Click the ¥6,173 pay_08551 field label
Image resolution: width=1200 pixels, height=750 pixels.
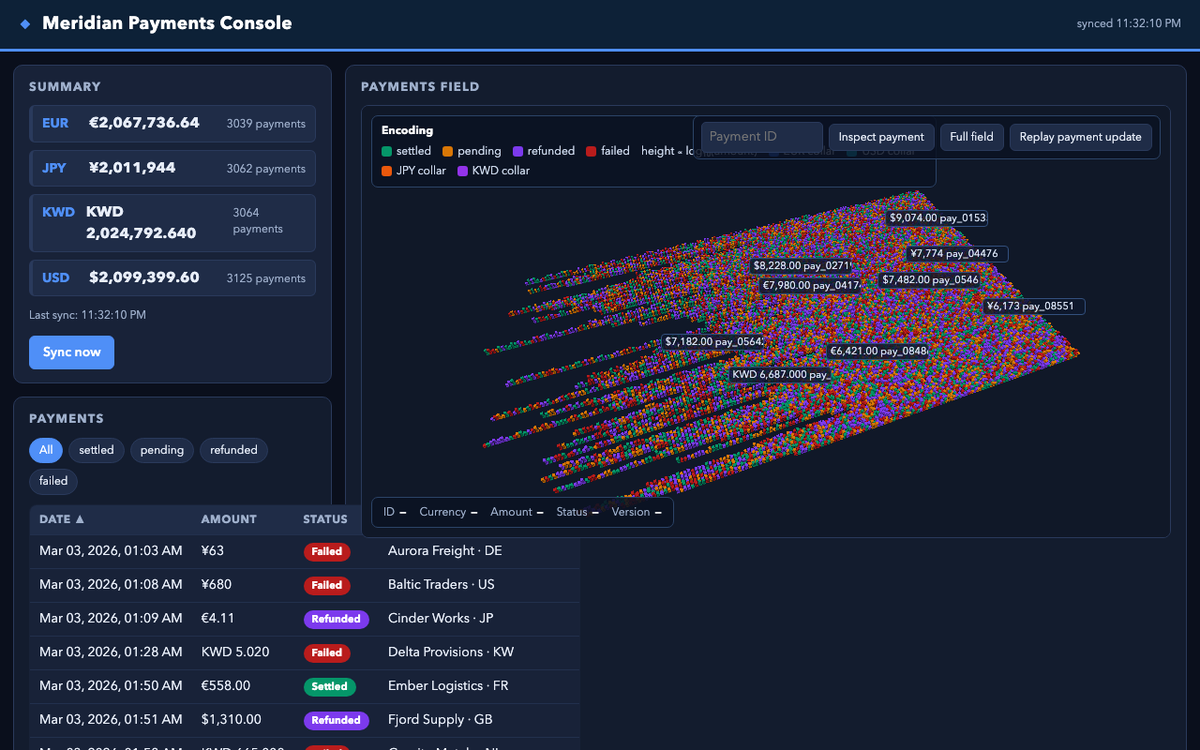[x=1034, y=306]
